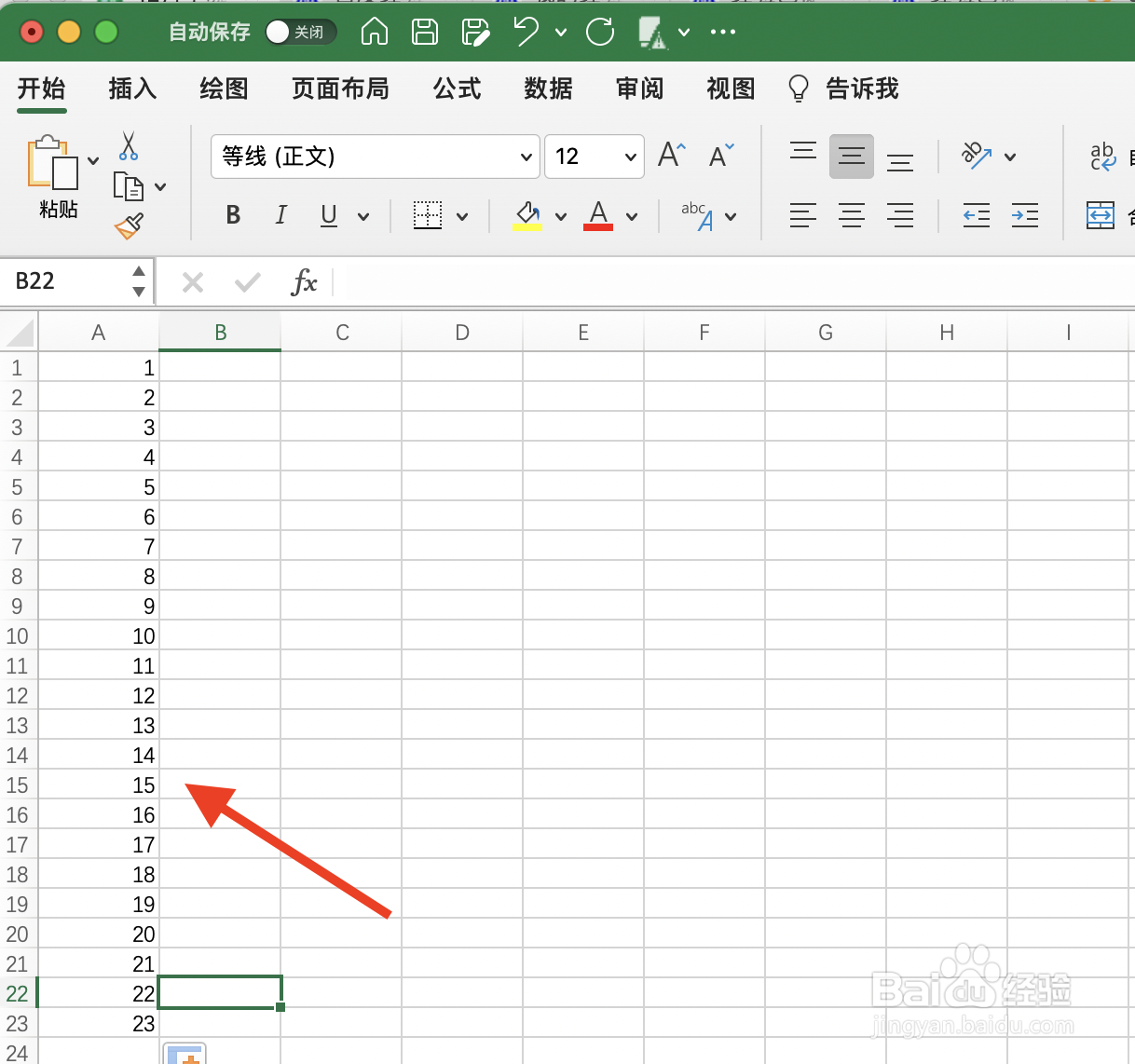Click the Save icon in the title bar
The height and width of the screenshot is (1064, 1135).
click(x=424, y=31)
